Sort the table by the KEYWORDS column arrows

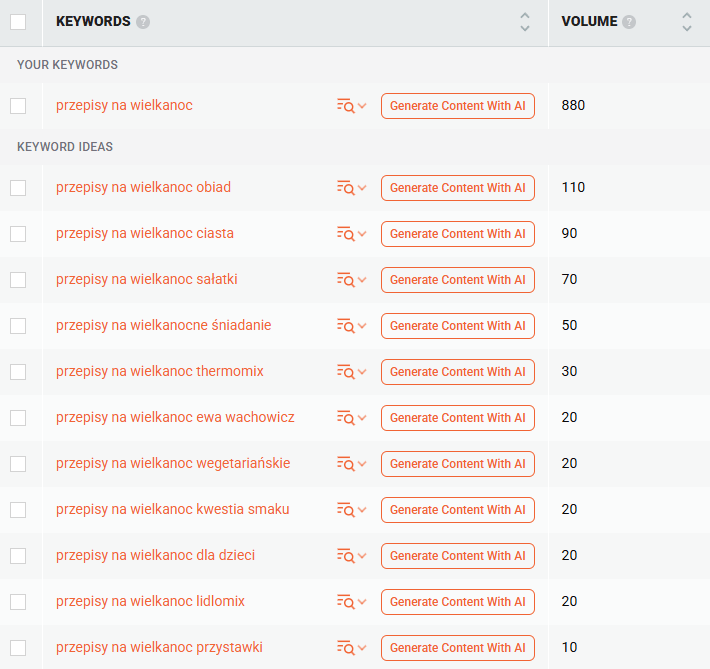point(525,22)
